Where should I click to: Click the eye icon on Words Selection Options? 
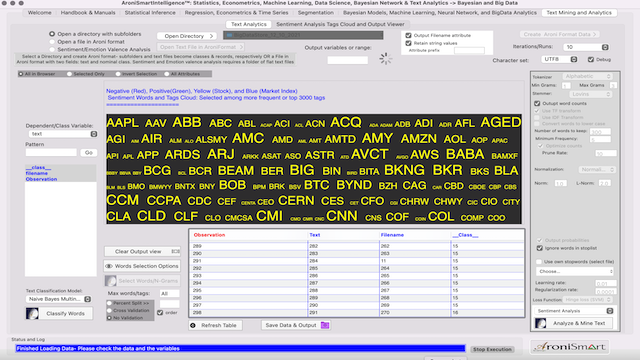tap(109, 266)
